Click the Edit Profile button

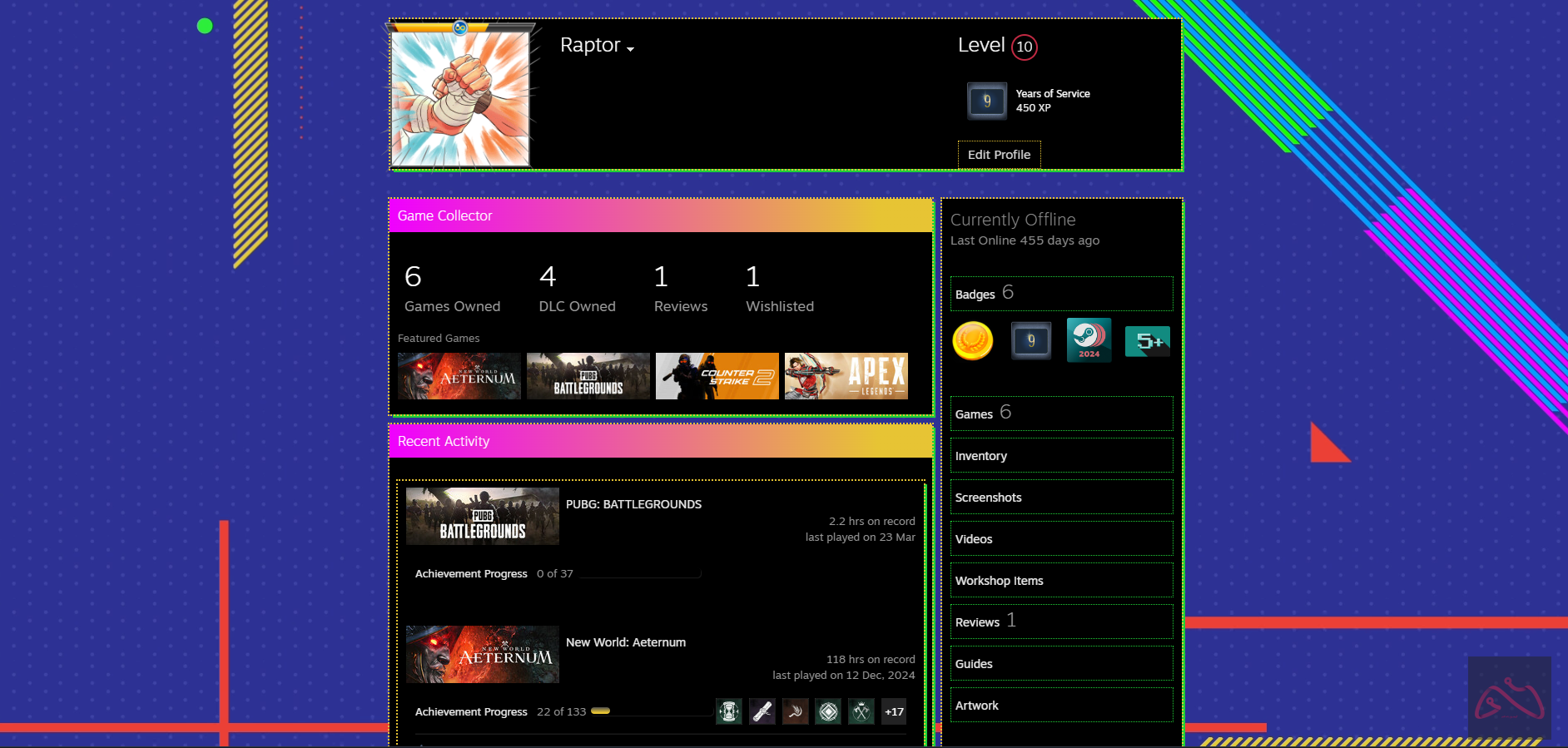[999, 155]
